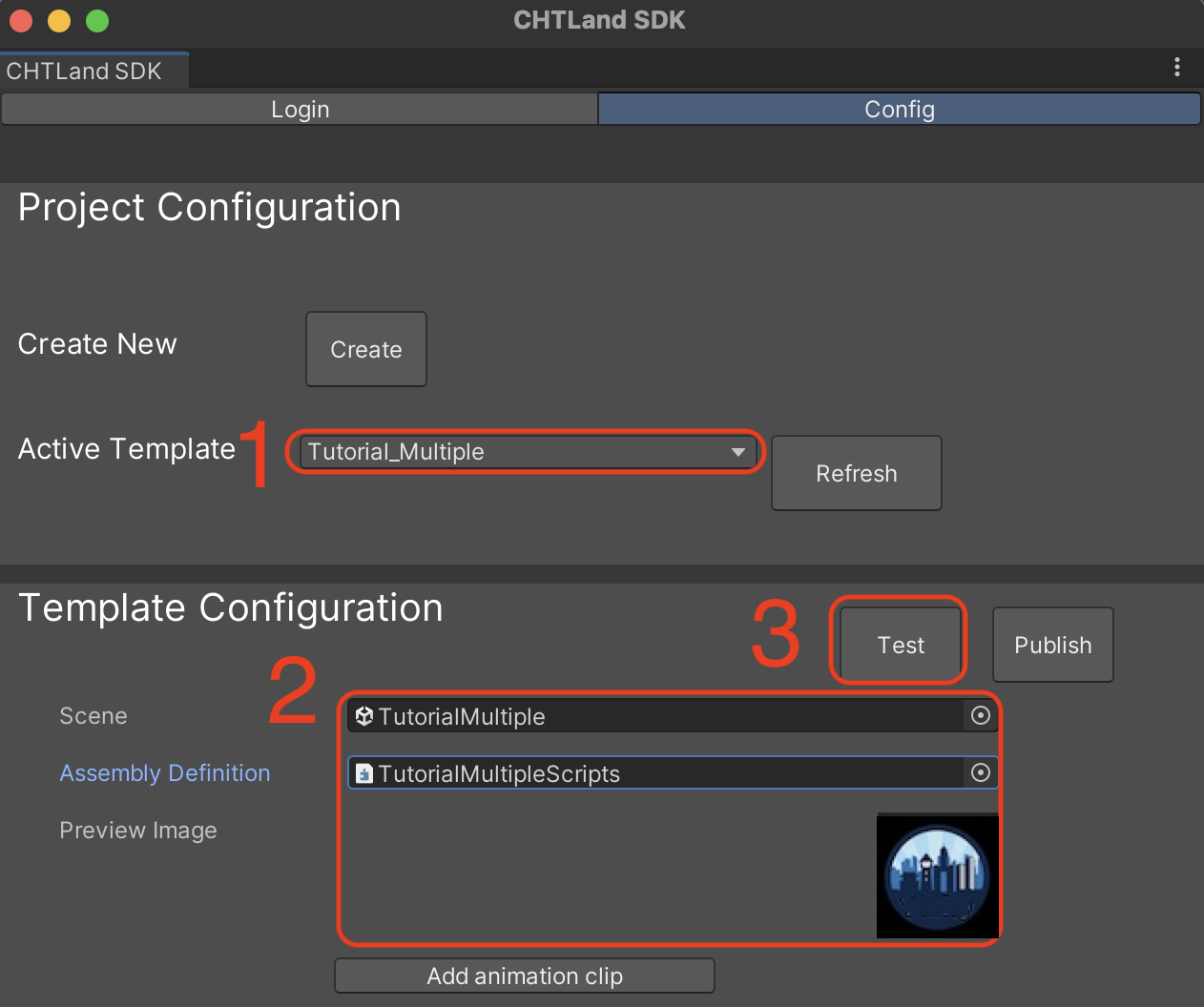
Task: Open object picker for the Scene field
Action: point(981,715)
